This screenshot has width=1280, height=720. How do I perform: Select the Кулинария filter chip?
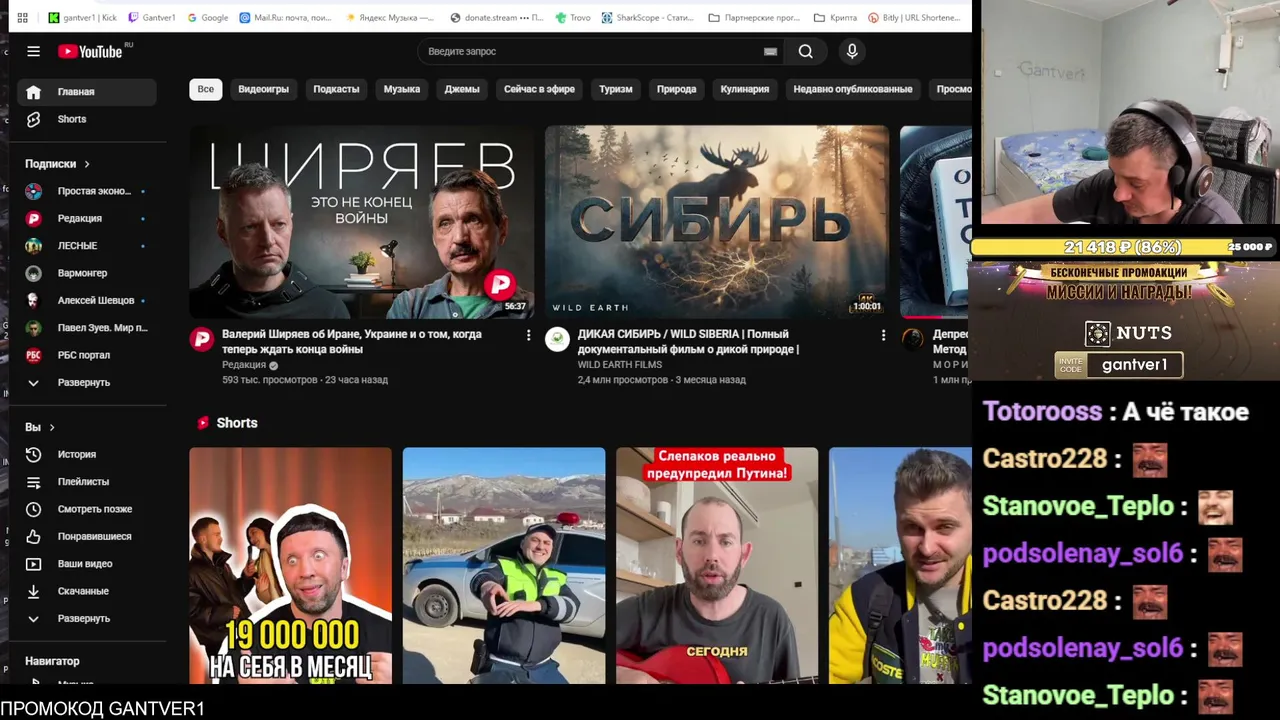point(745,89)
